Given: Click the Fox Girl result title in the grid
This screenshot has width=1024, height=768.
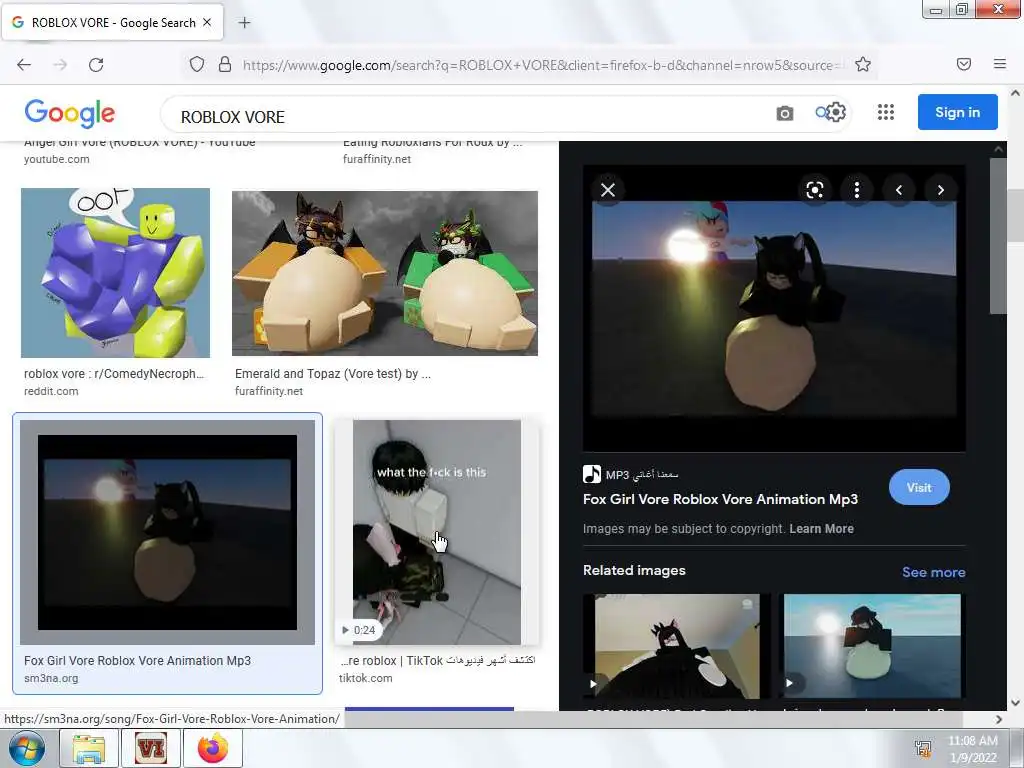Looking at the screenshot, I should click(137, 660).
